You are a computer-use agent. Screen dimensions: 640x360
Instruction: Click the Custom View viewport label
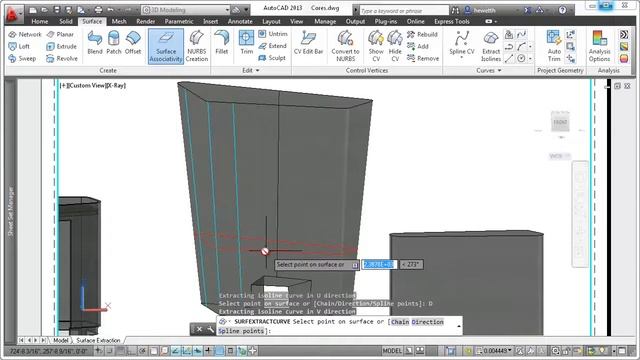87,85
